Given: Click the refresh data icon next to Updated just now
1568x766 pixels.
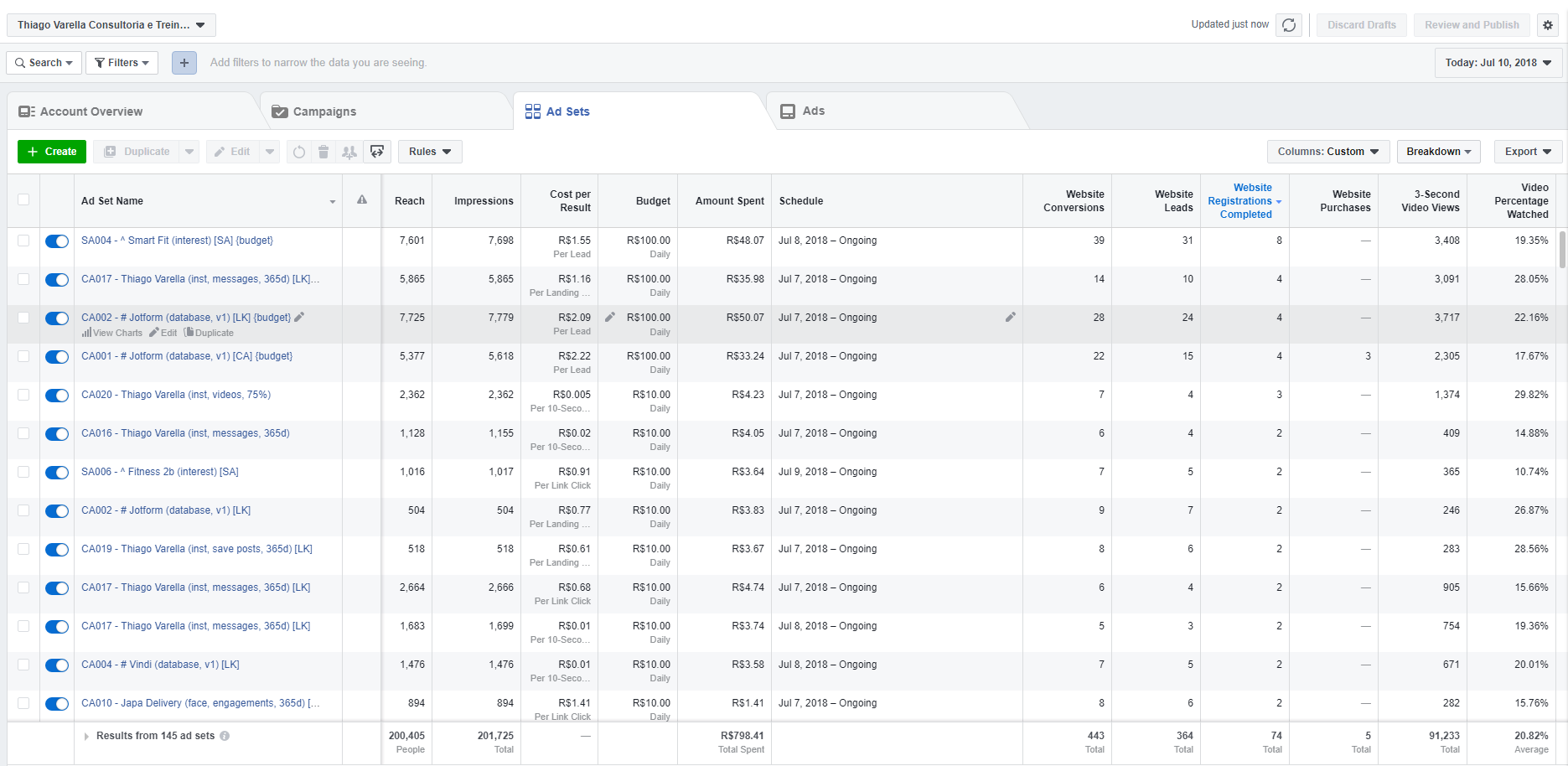Looking at the screenshot, I should 1289,25.
